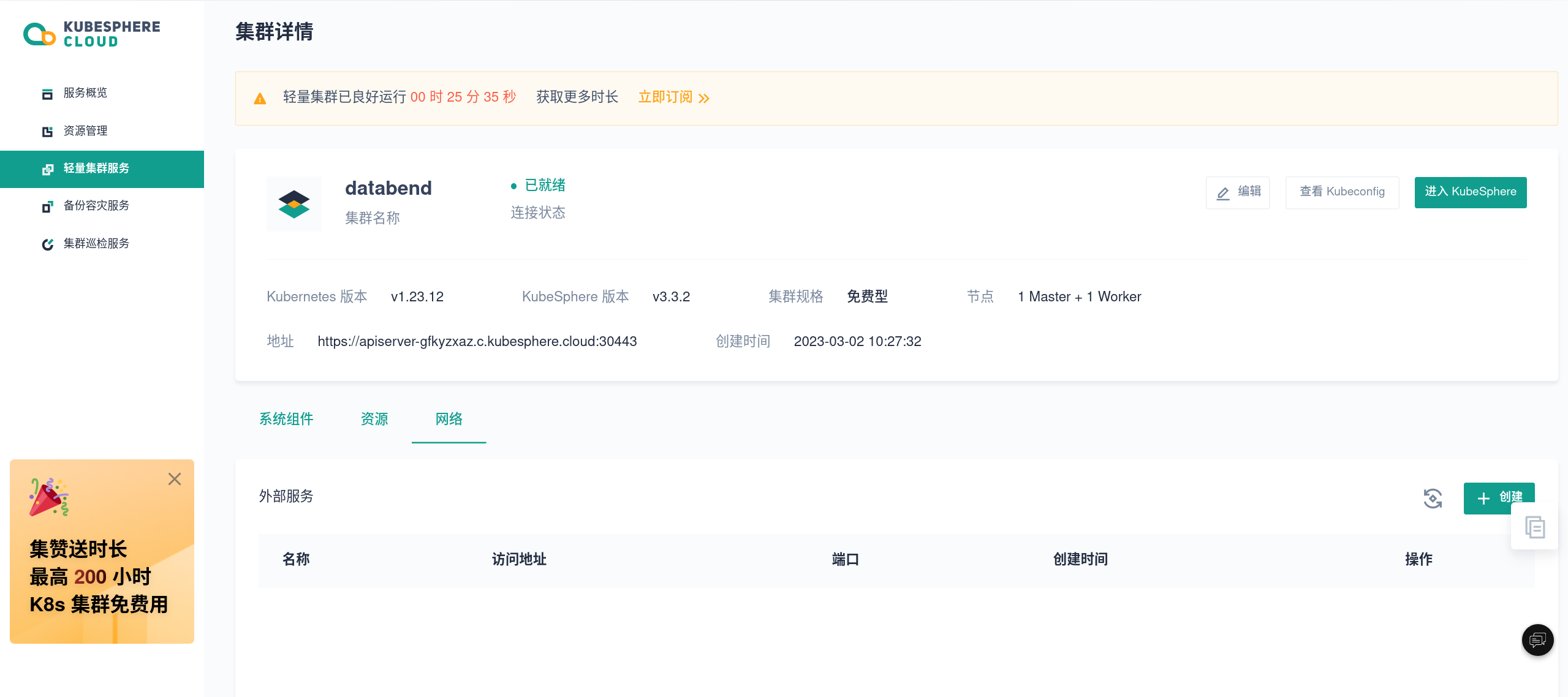Click the orange warning triangle icon

(260, 99)
